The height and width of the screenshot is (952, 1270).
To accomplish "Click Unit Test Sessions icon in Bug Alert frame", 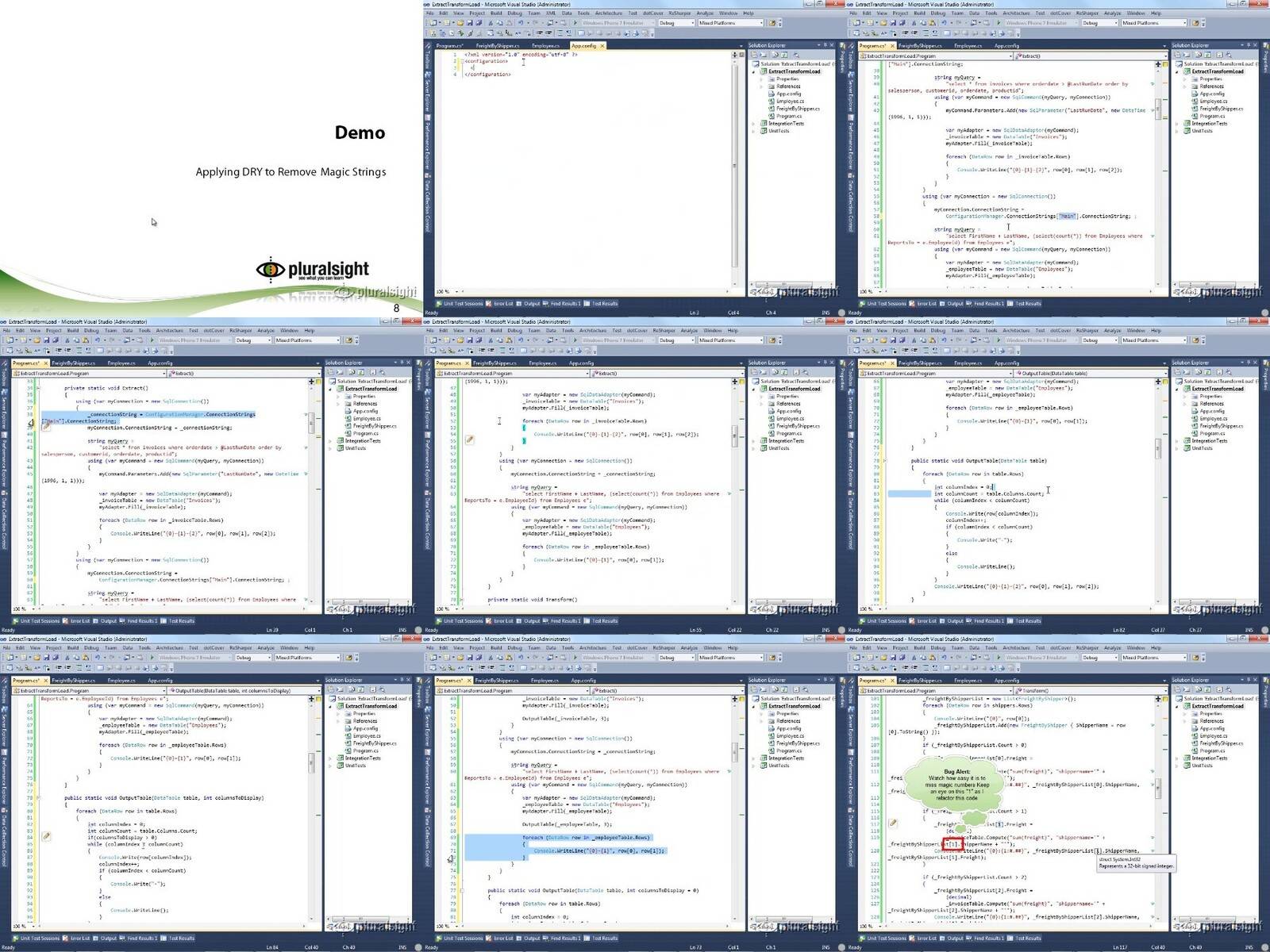I will (863, 939).
